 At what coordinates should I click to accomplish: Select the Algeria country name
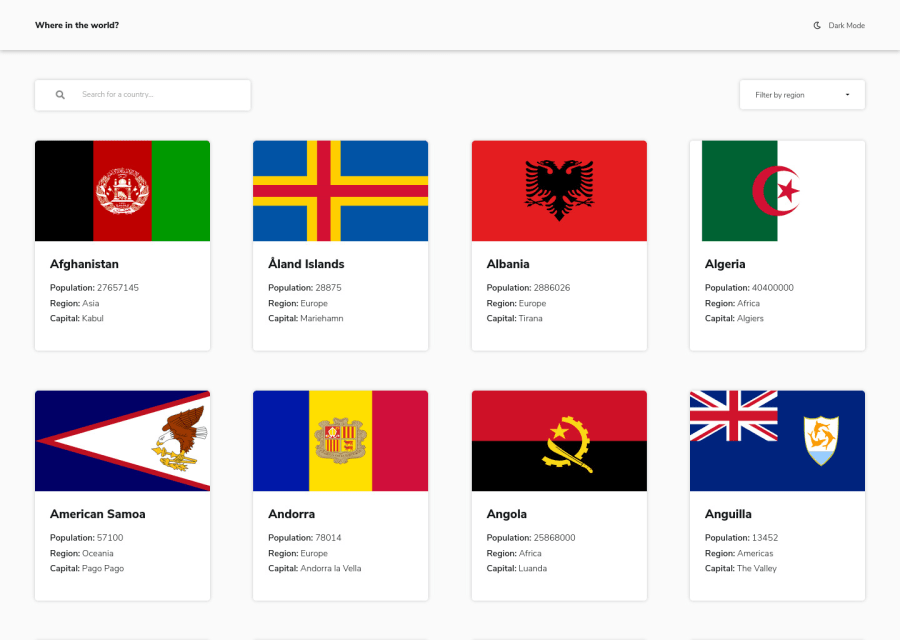(x=725, y=264)
